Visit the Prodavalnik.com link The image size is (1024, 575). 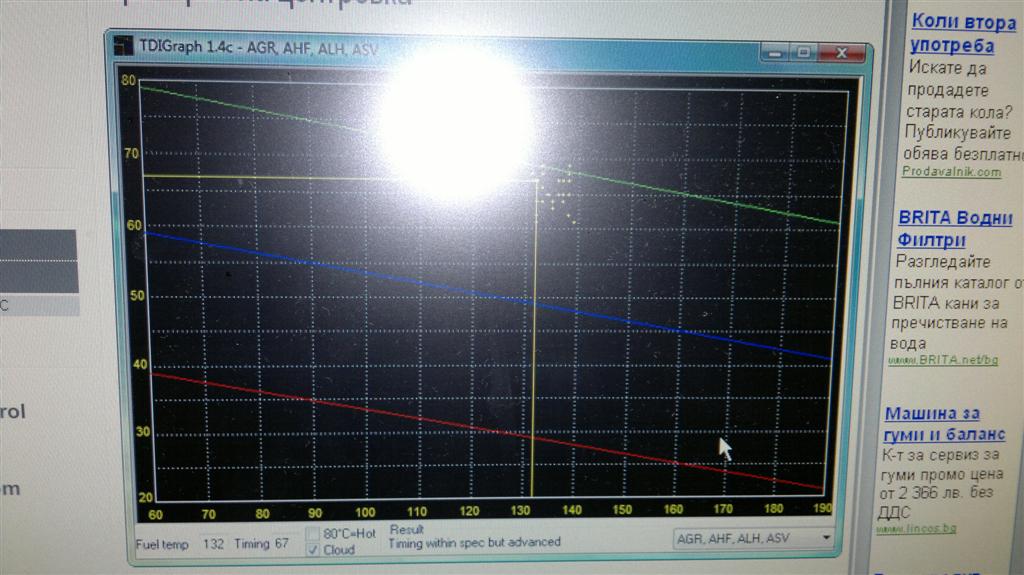(950, 172)
